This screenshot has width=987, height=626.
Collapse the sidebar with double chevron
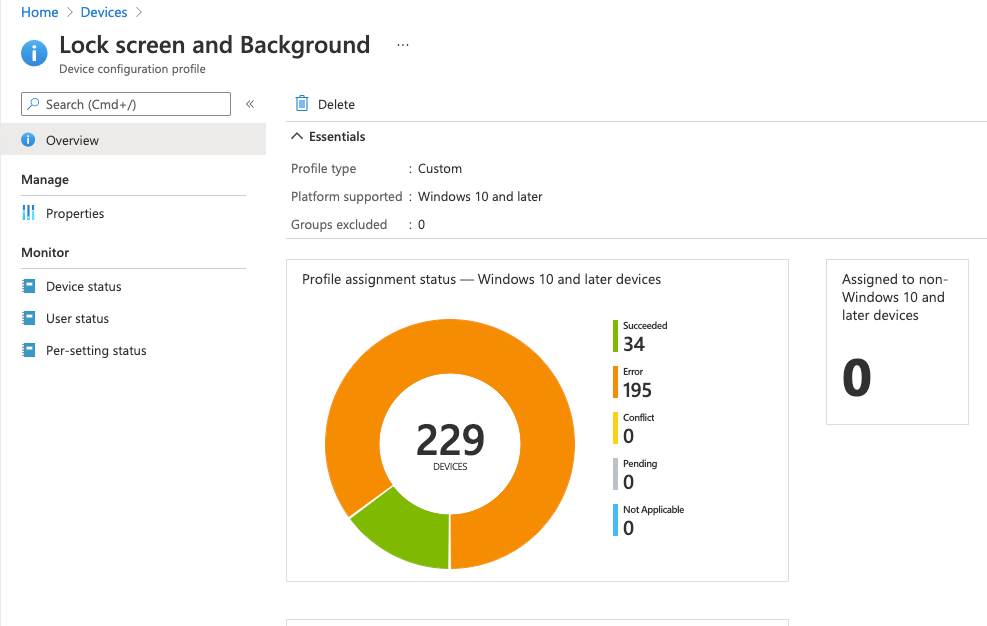250,104
